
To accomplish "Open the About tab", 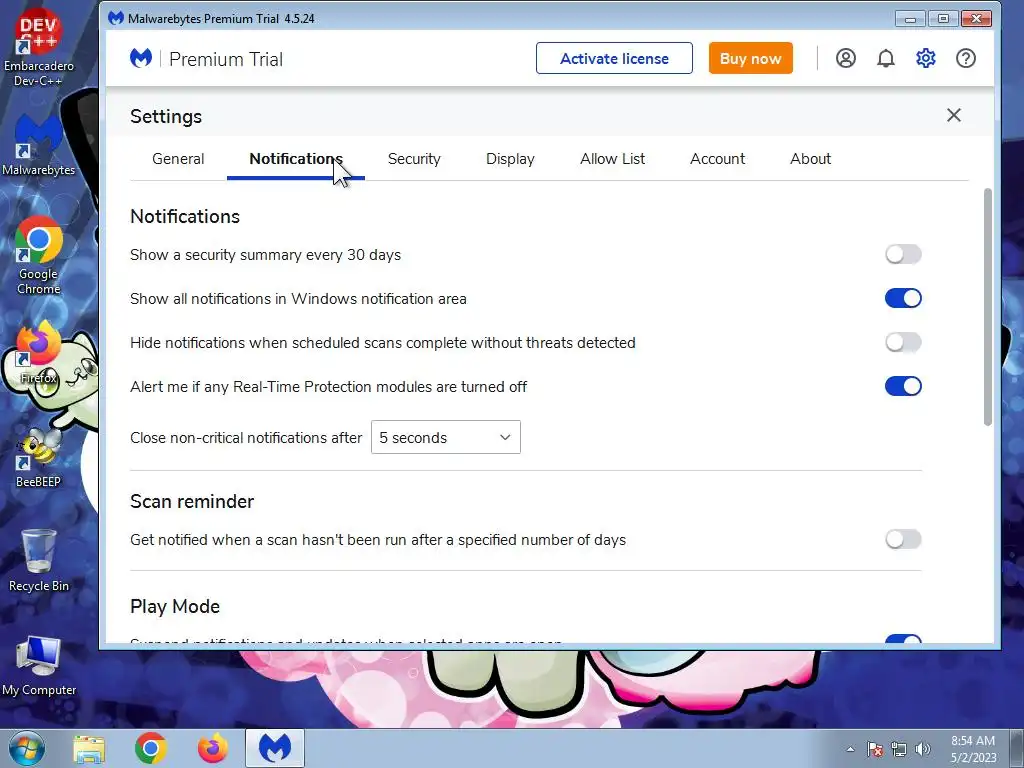I will tap(810, 159).
